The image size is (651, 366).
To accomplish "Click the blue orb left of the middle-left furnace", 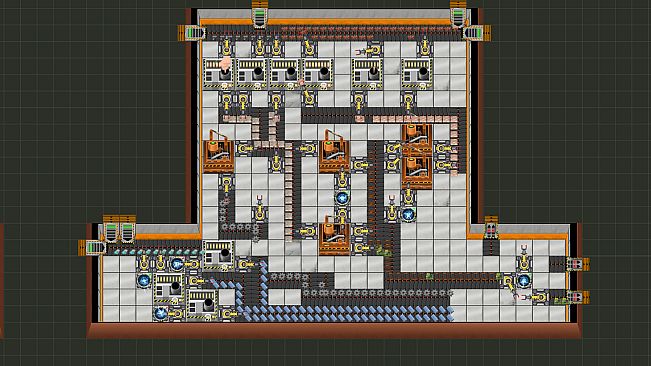I will click(144, 281).
